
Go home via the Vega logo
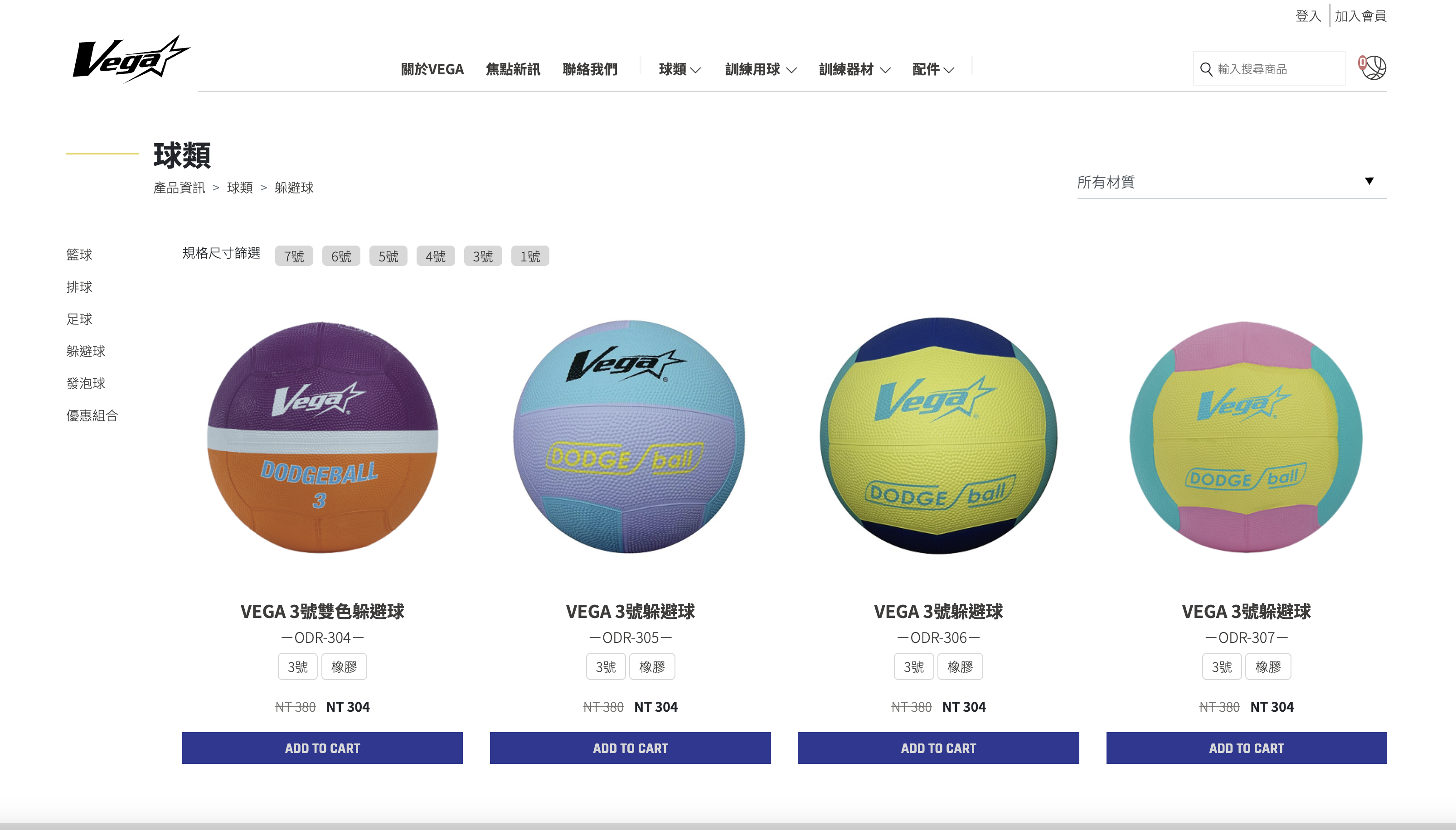click(131, 59)
